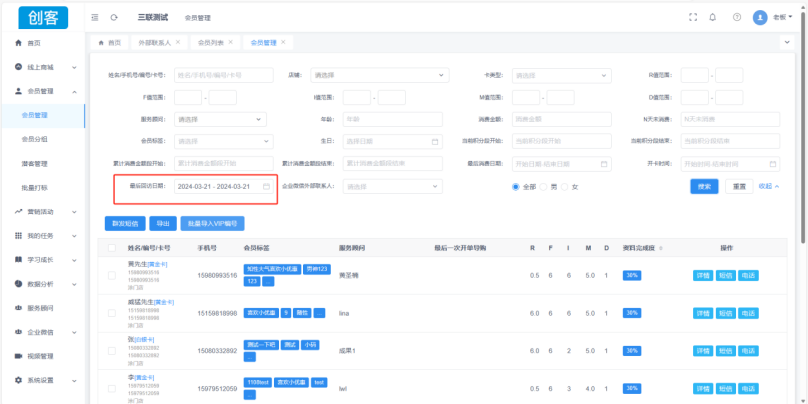
Task: Click 详情 button for 黄先生 row
Action: click(x=703, y=276)
